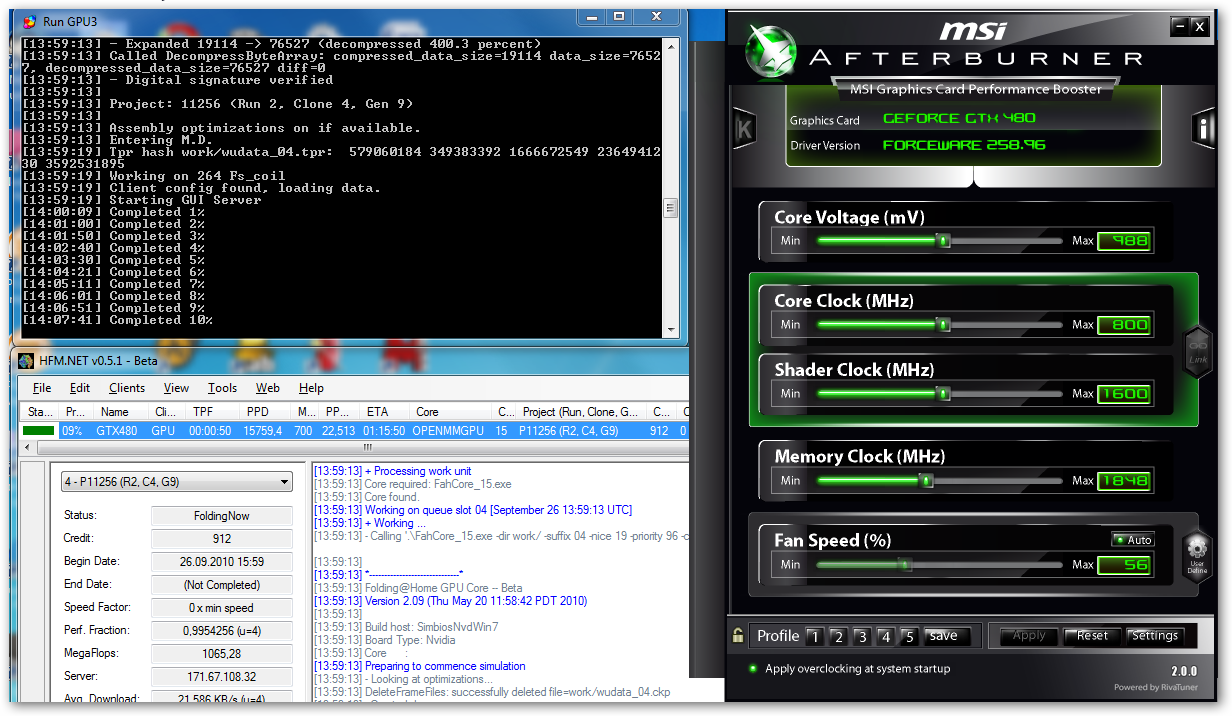
Task: Click the GEFORCE GTX 480 graphics card text
Action: point(959,118)
